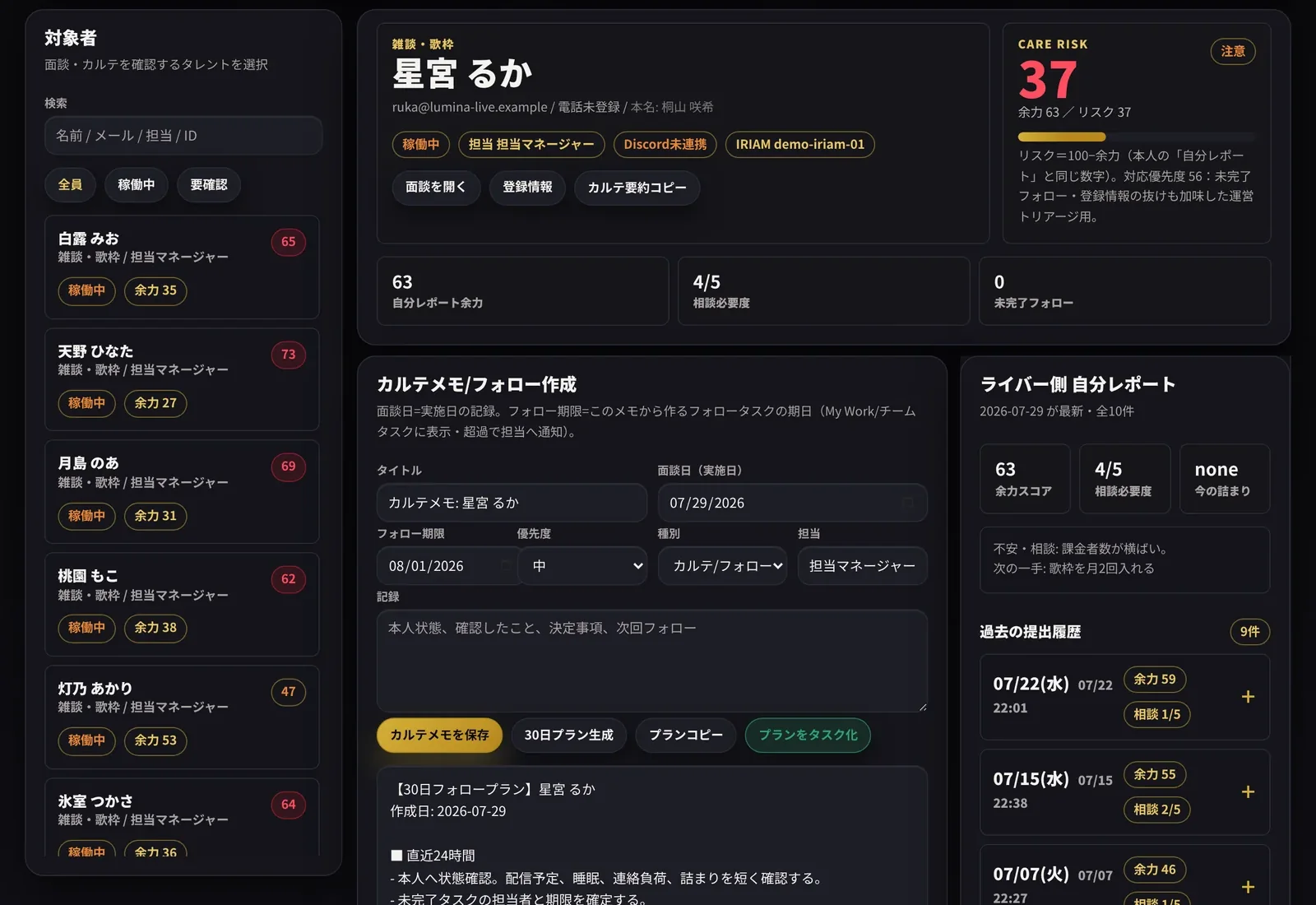1316x905 pixels.
Task: Select the 要確認 filter tab
Action: 209,185
